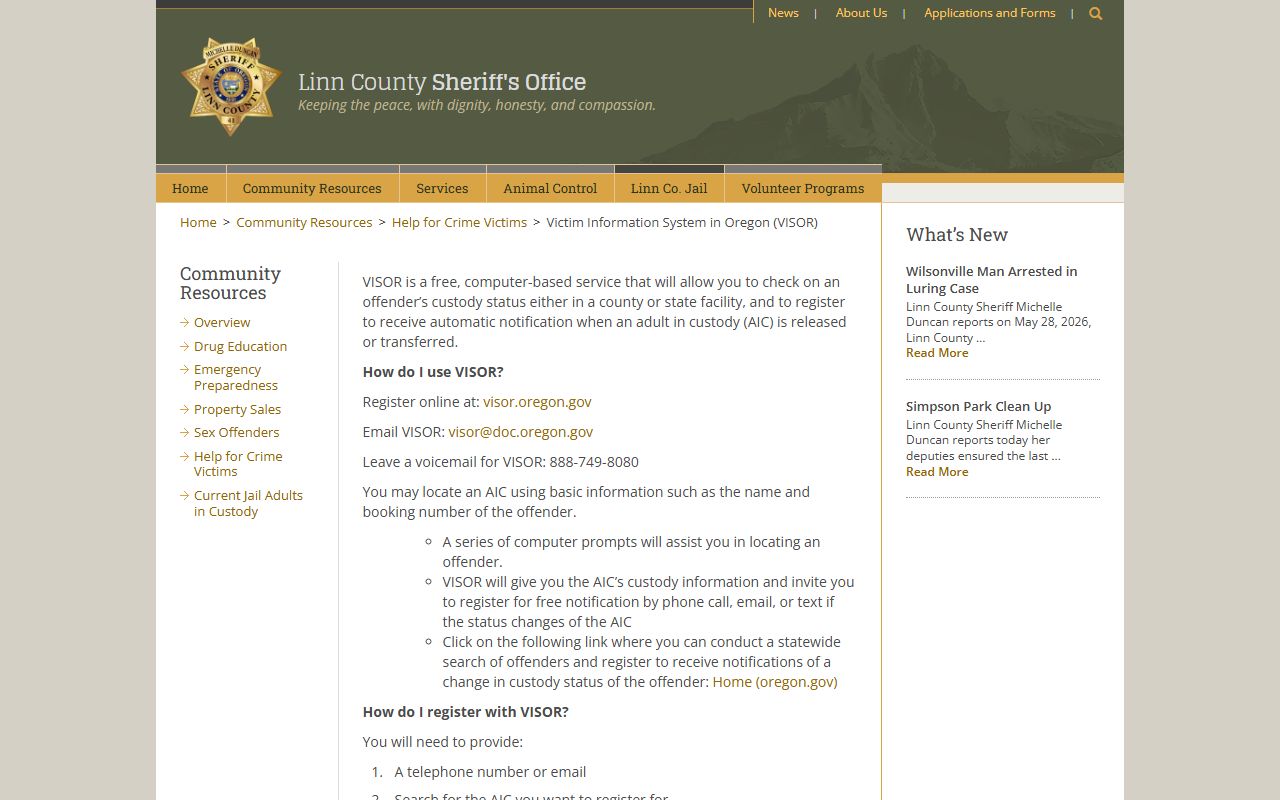Image resolution: width=1280 pixels, height=800 pixels.
Task: Click 'A telephone number or email' list item
Action: (490, 772)
